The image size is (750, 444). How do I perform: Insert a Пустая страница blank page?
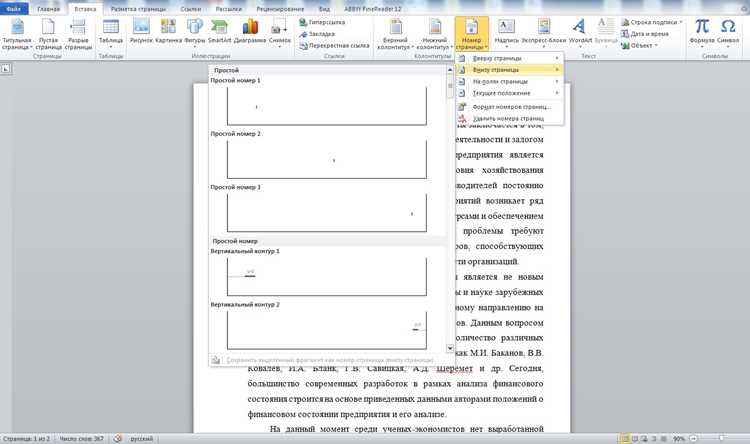point(48,34)
